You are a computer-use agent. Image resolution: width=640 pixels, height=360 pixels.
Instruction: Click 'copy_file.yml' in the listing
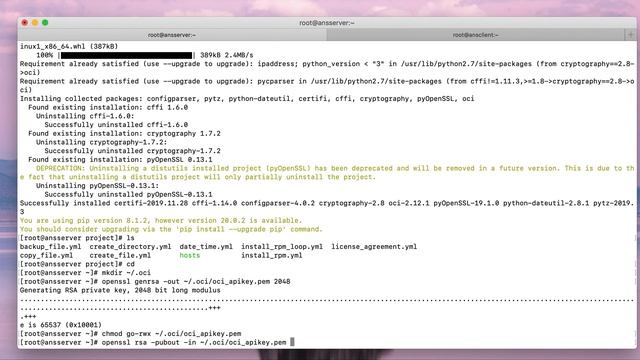click(46, 256)
